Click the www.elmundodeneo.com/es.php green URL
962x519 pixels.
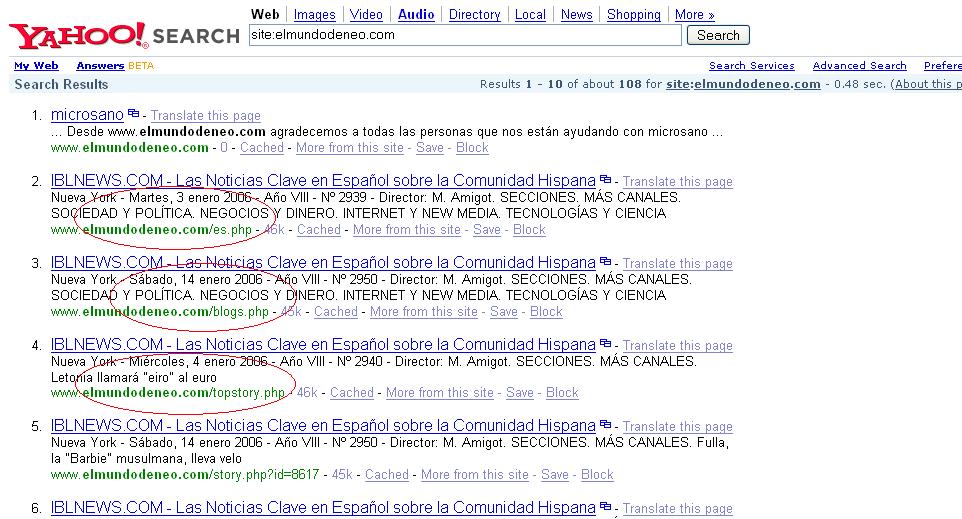152,229
